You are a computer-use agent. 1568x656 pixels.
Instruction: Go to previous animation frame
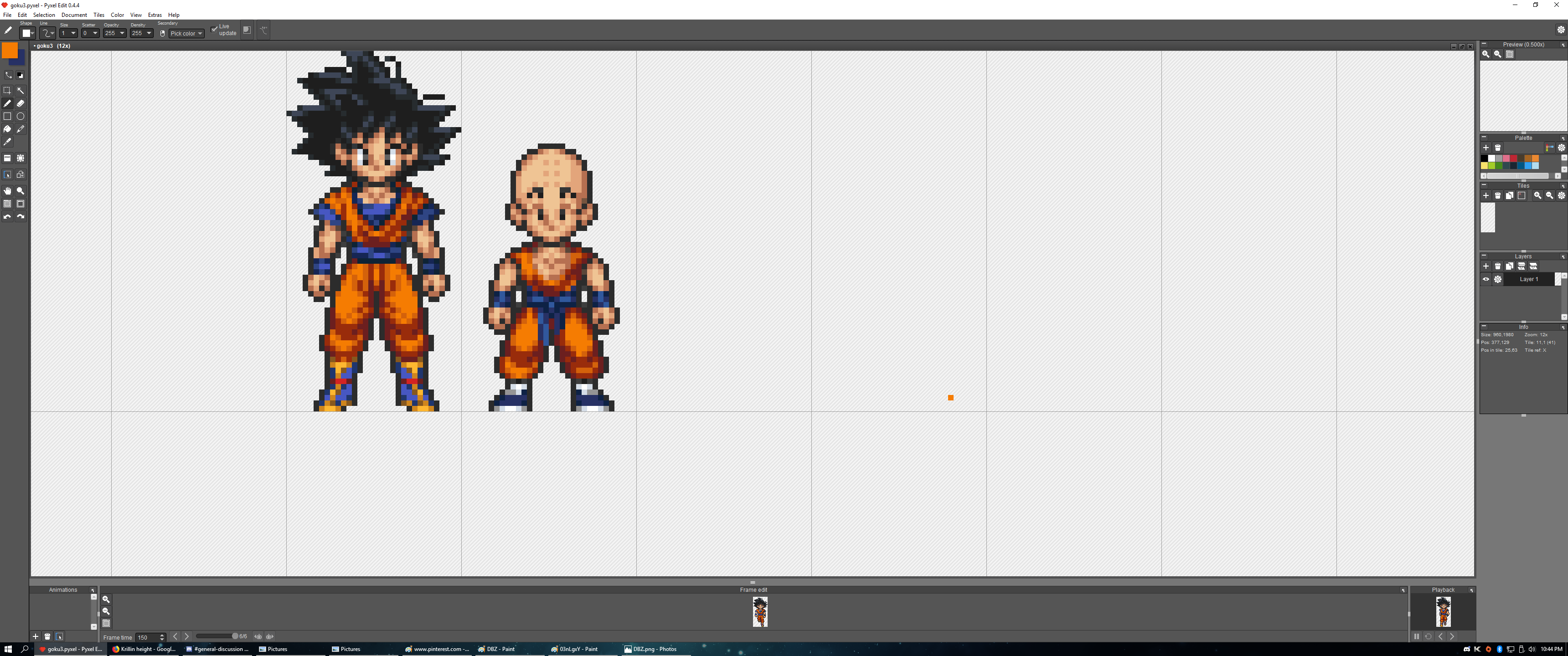click(175, 636)
